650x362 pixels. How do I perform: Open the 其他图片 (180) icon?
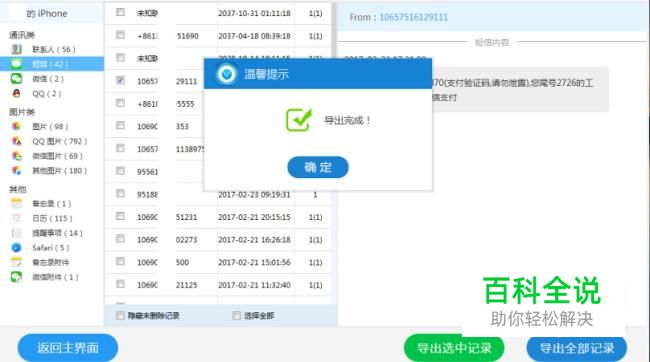16,170
